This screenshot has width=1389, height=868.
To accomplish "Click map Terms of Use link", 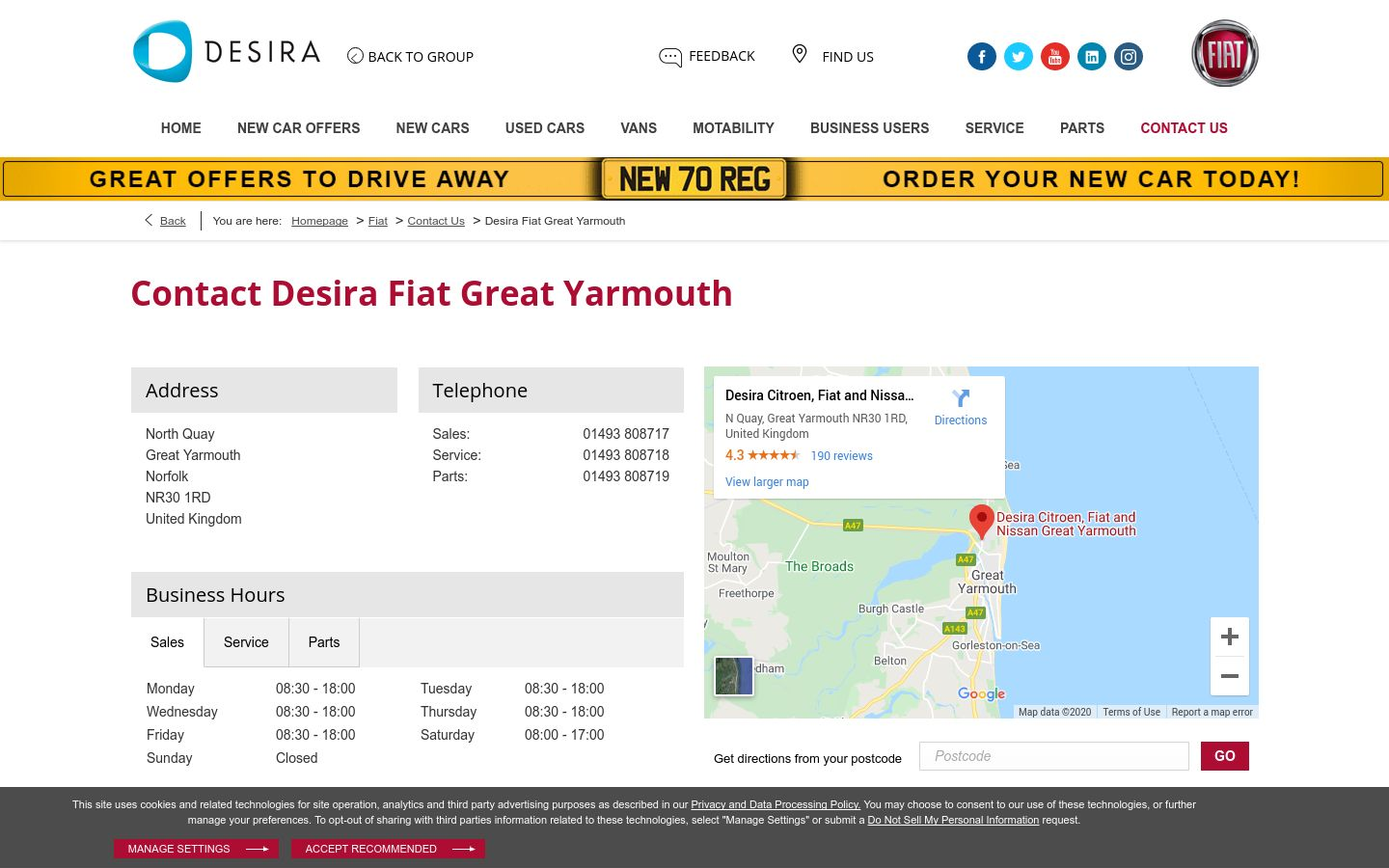I will point(1131,712).
